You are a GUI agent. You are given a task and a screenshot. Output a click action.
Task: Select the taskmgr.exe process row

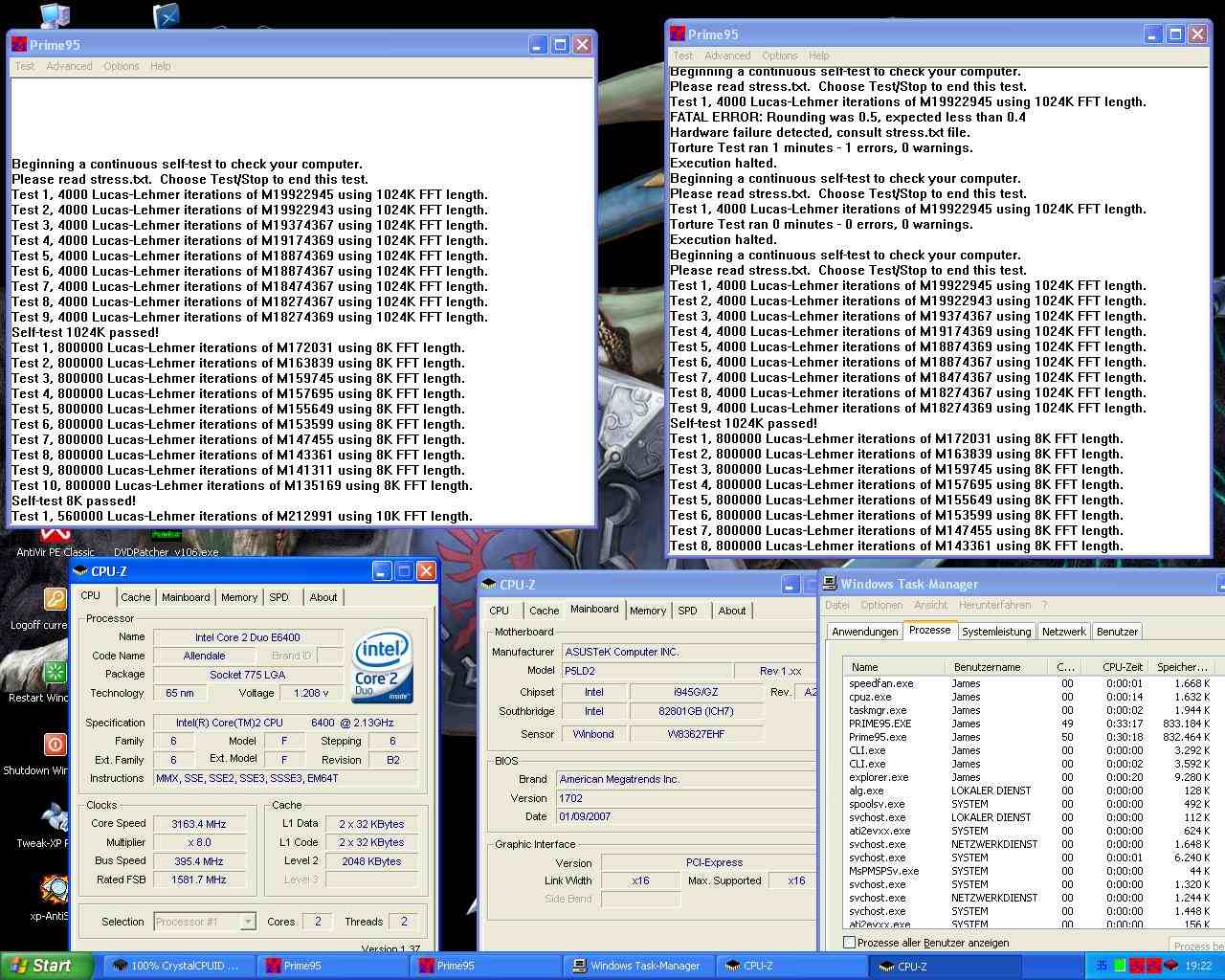[1030, 710]
